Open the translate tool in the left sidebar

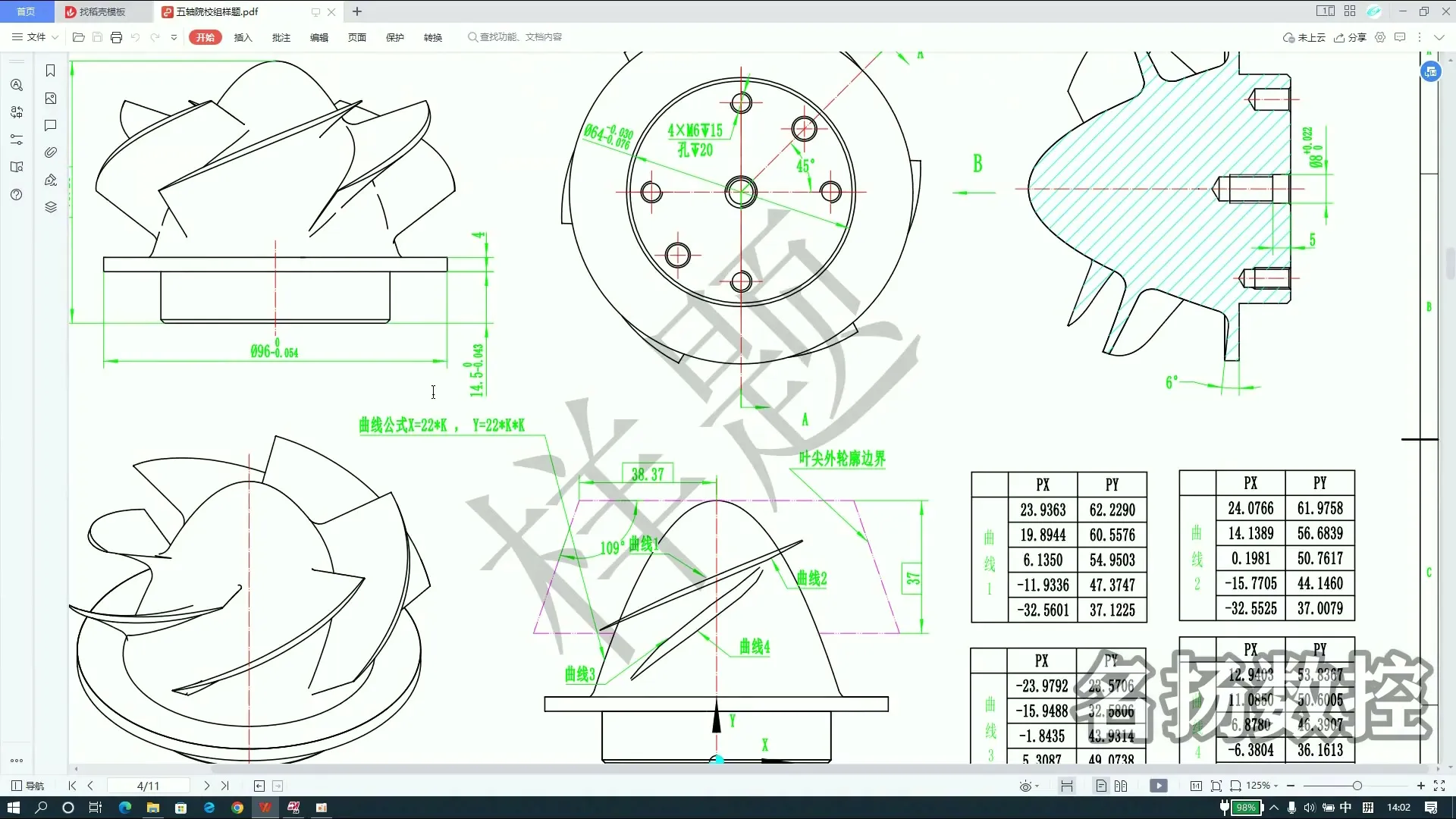click(x=16, y=112)
